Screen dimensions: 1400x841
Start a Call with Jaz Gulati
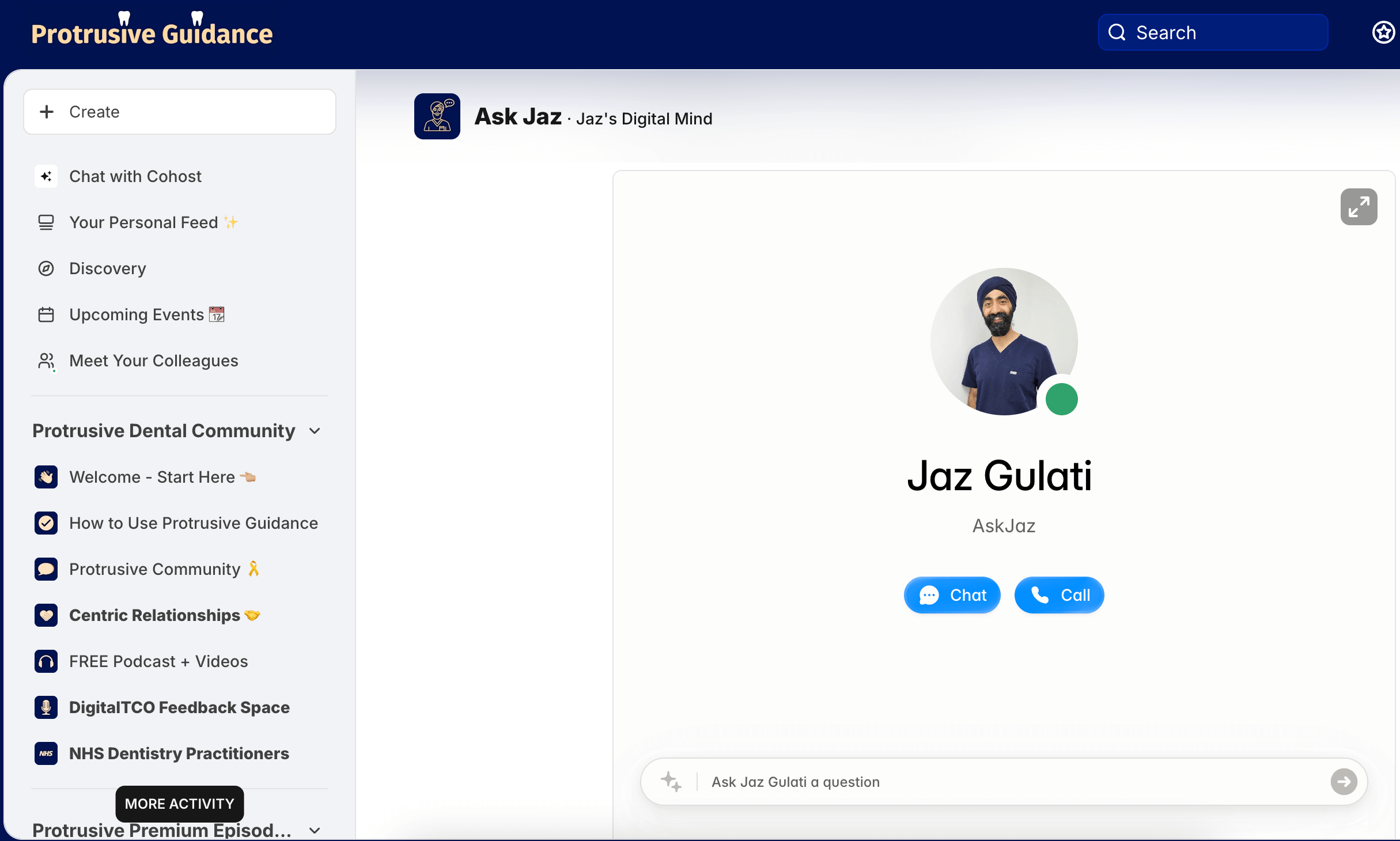1059,595
